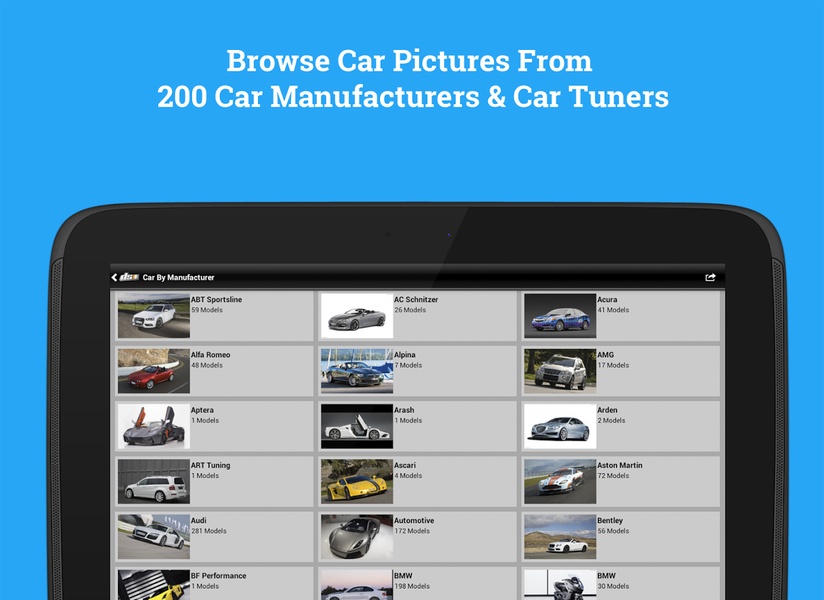Select the Automotive grey supercar thumbnail
The width and height of the screenshot is (824, 600).
click(357, 536)
